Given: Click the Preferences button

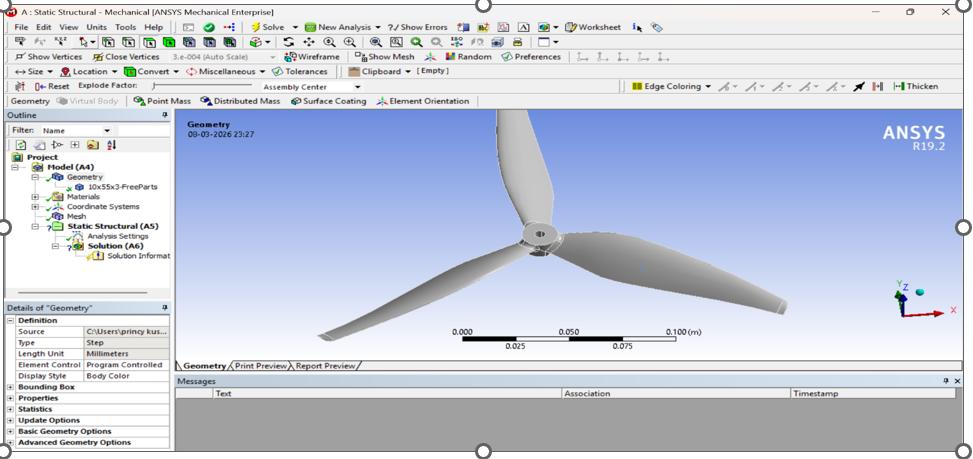Looking at the screenshot, I should [x=531, y=57].
